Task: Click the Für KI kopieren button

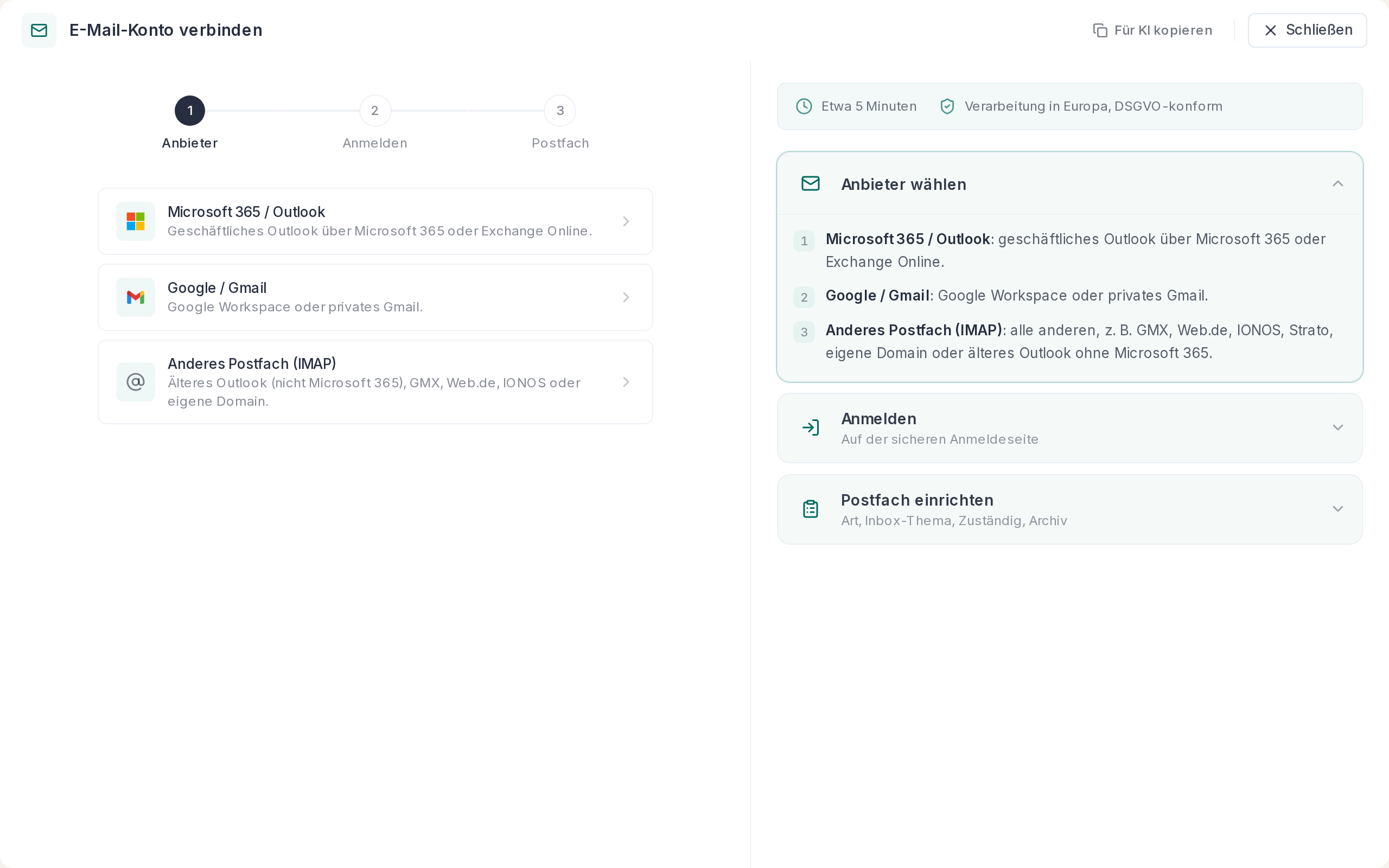Action: [x=1152, y=30]
